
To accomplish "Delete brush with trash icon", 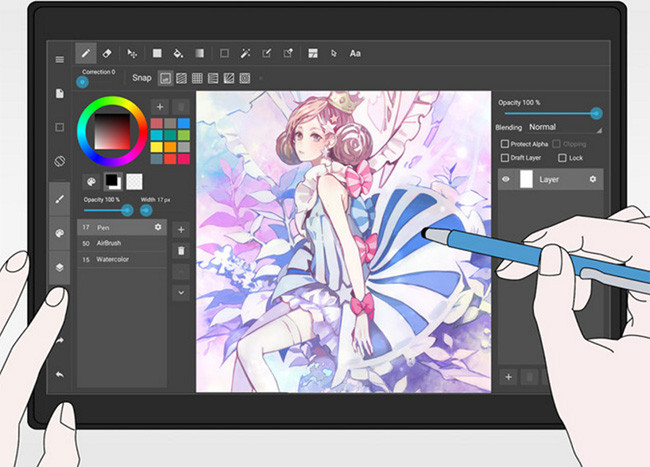I will [181, 250].
